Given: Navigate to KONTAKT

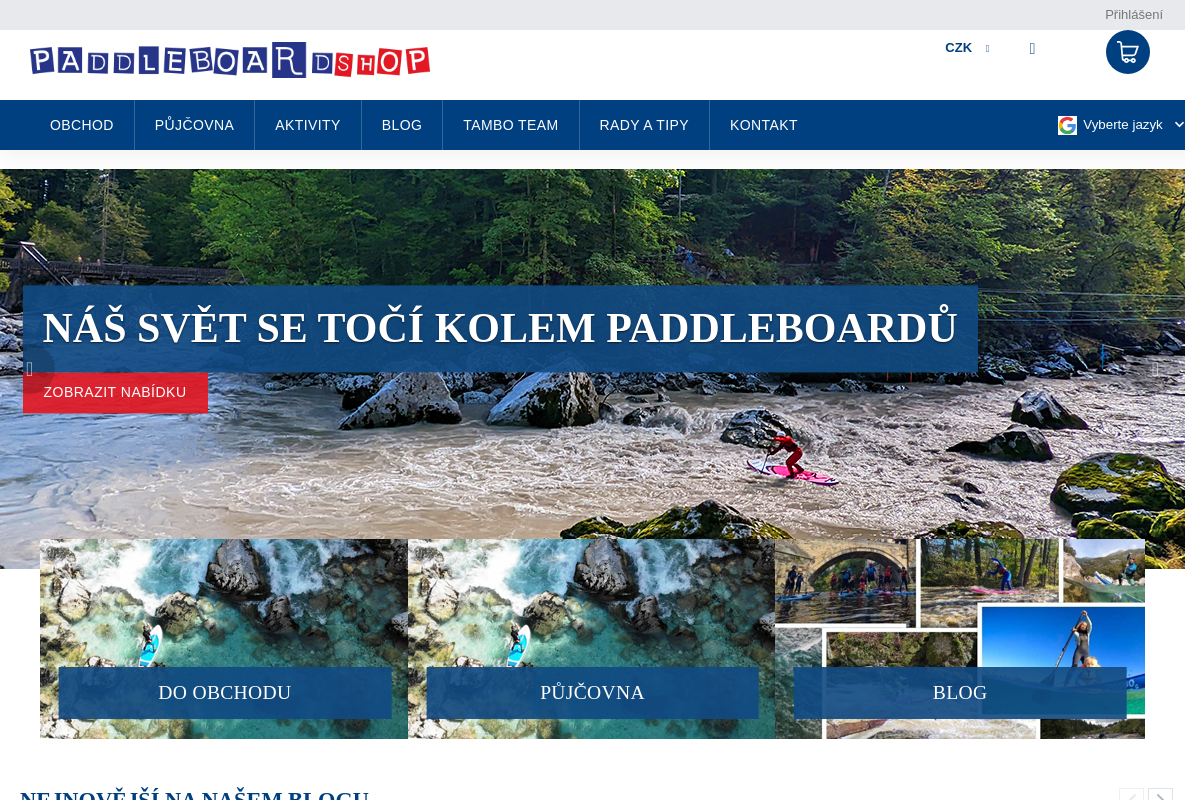Looking at the screenshot, I should pyautogui.click(x=763, y=125).
